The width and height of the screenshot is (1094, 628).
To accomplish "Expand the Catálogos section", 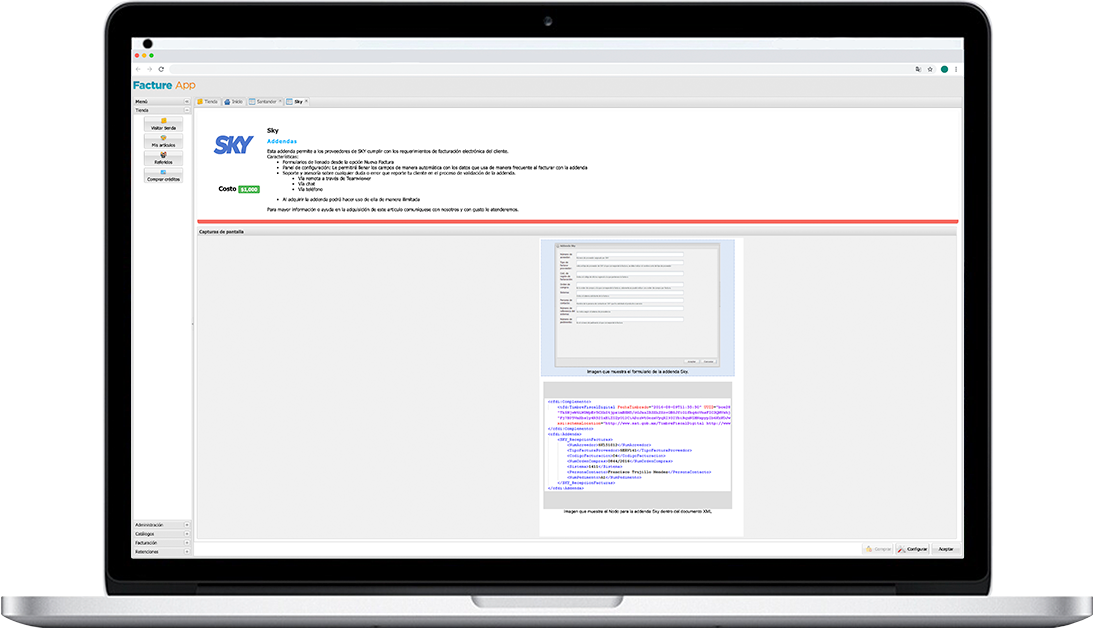I will [186, 533].
